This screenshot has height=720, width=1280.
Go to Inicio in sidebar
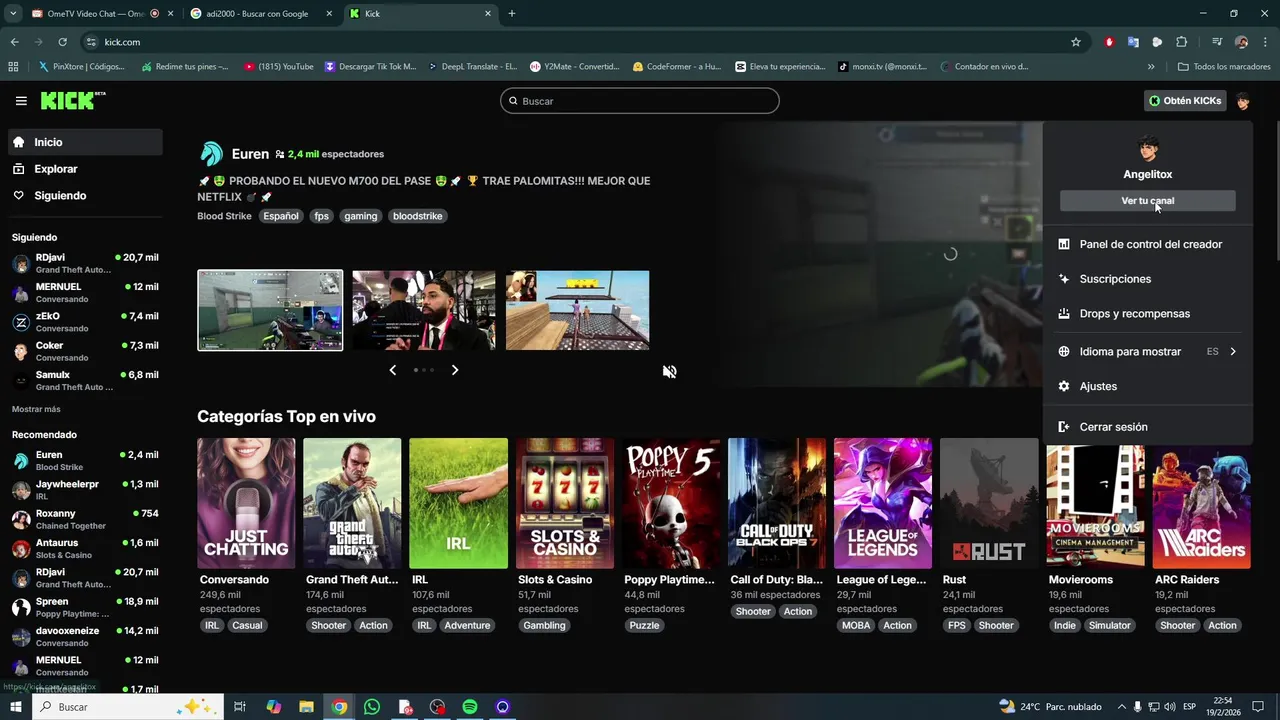click(85, 142)
